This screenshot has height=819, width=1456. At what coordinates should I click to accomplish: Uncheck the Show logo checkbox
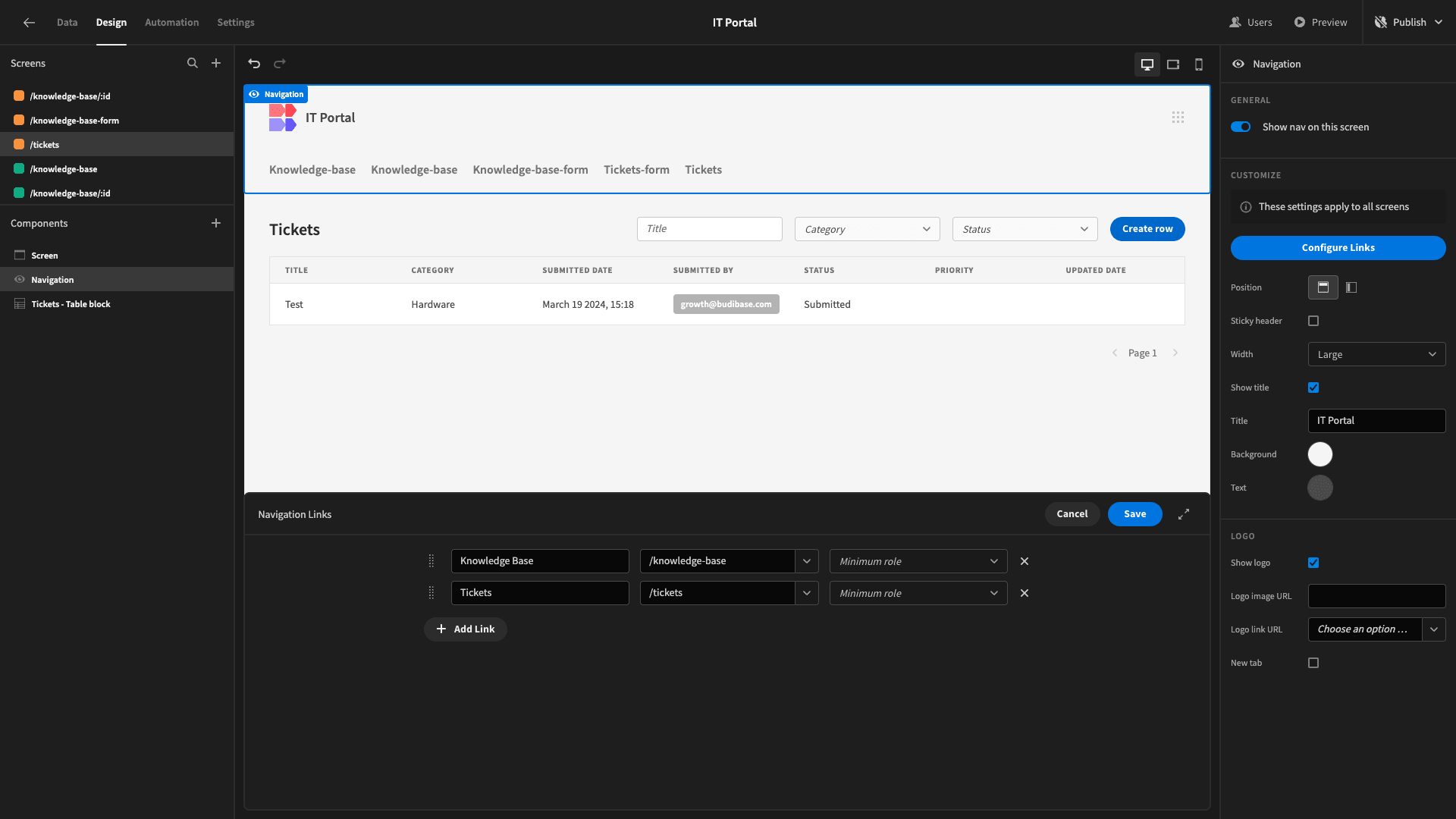[x=1313, y=563]
